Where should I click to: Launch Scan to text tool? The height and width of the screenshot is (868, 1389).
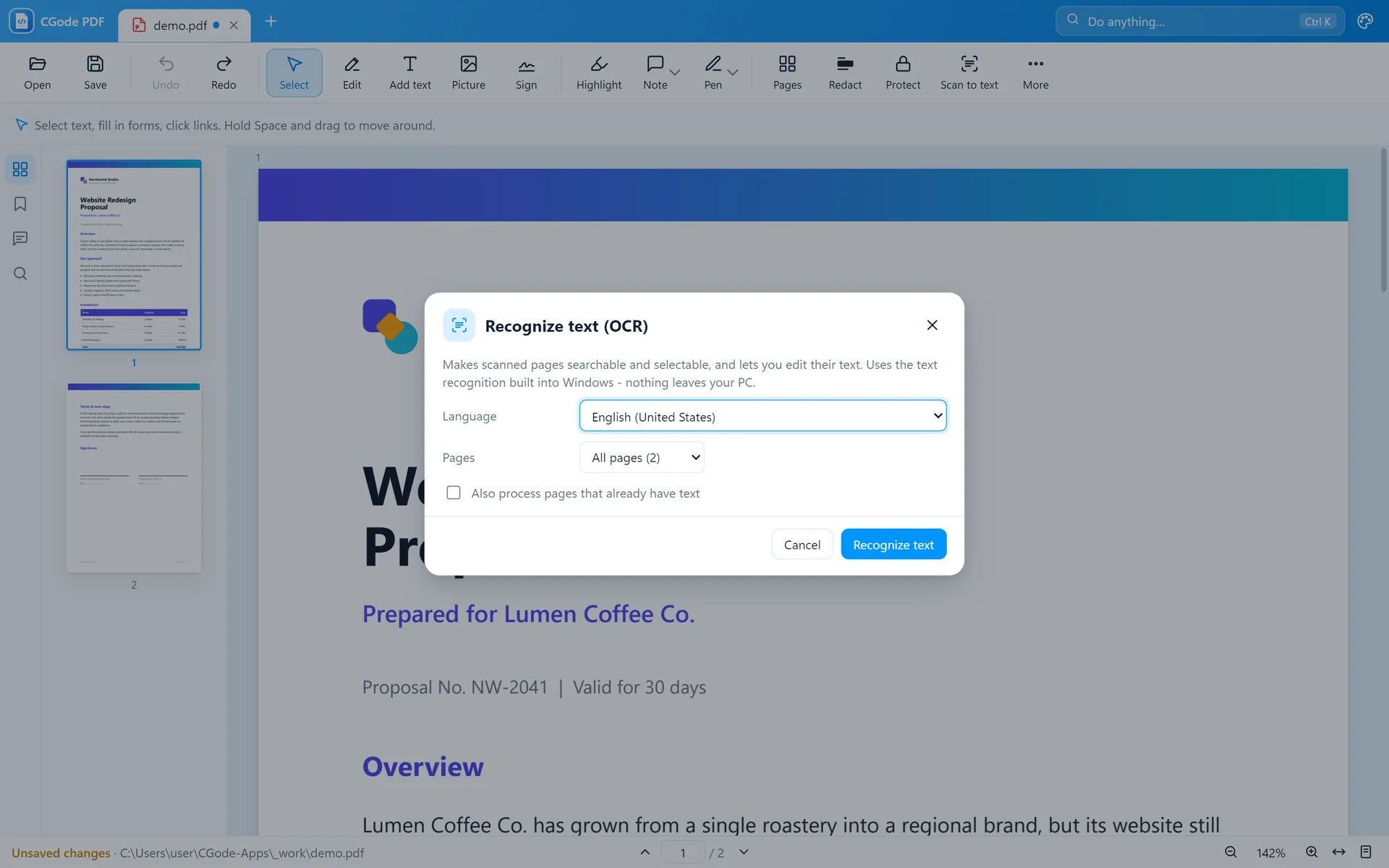969,72
